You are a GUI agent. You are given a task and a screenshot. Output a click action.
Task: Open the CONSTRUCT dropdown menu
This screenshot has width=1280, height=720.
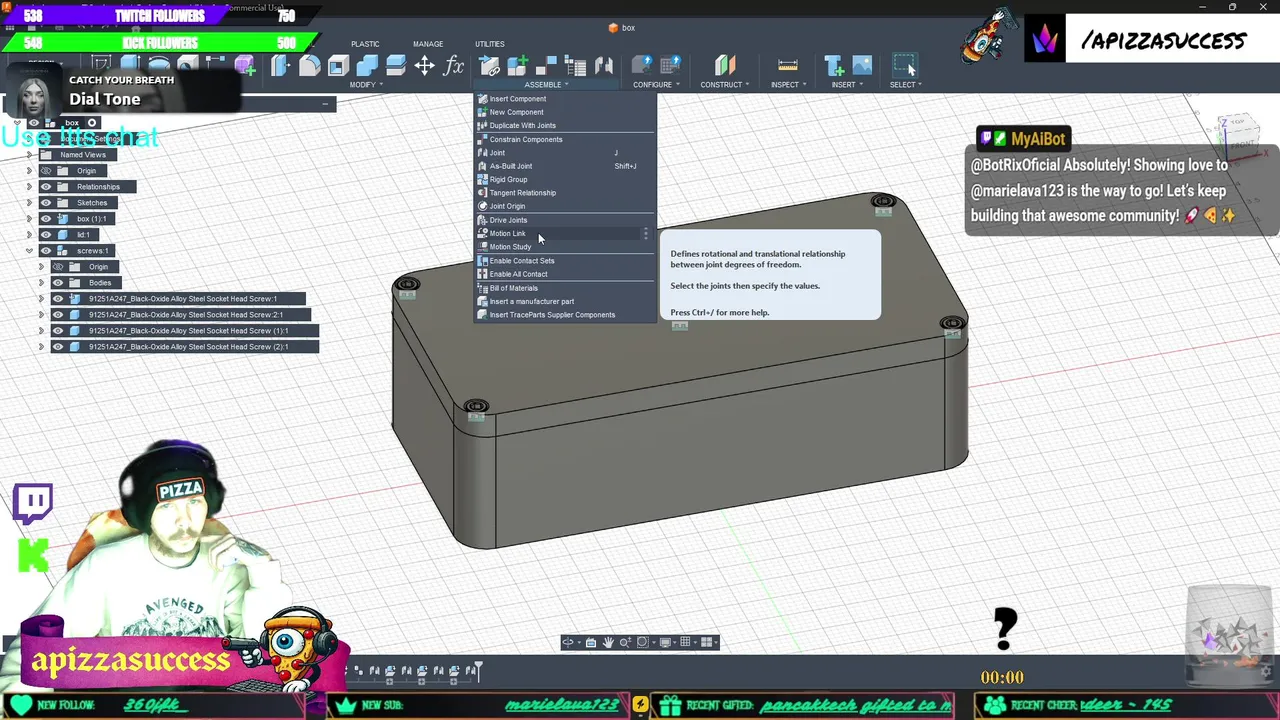tap(725, 85)
